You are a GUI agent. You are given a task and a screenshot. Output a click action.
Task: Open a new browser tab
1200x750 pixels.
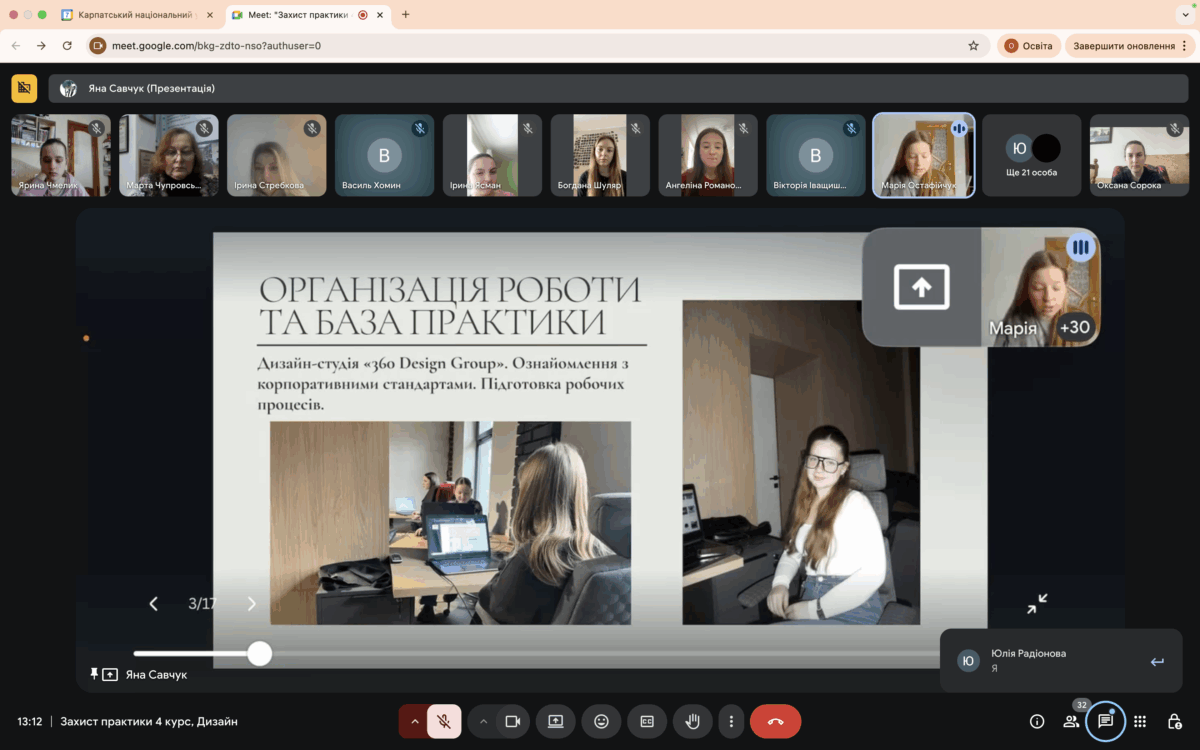point(405,15)
